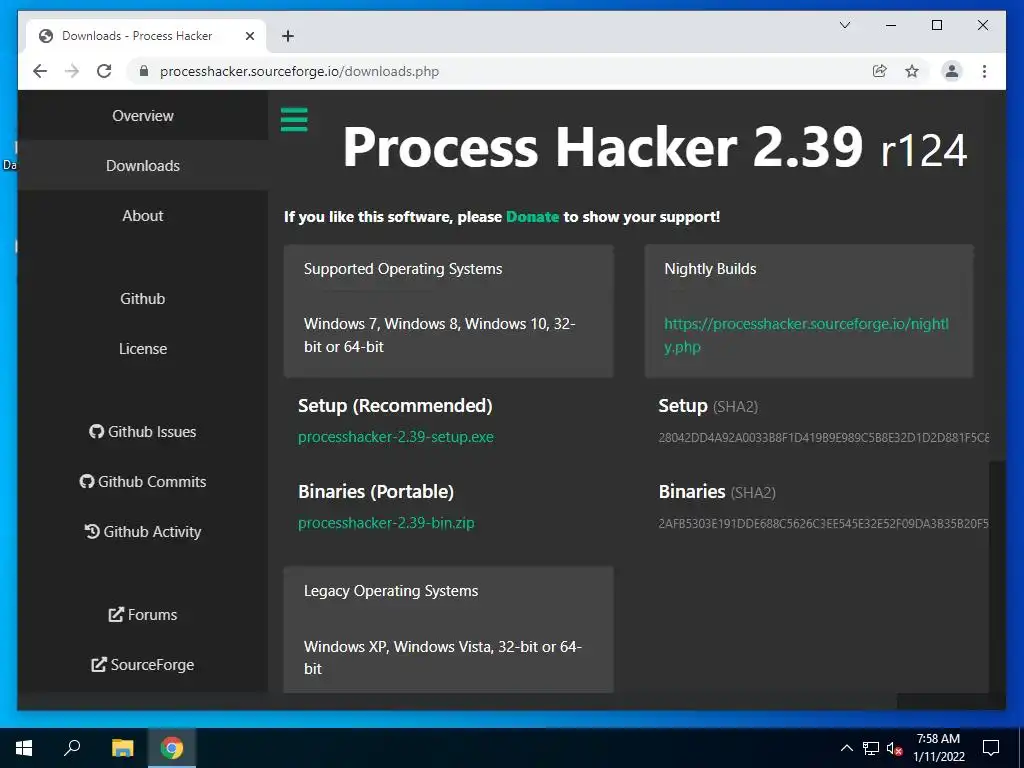Image resolution: width=1024 pixels, height=768 pixels.
Task: Click the muted volume tray icon
Action: pos(894,748)
